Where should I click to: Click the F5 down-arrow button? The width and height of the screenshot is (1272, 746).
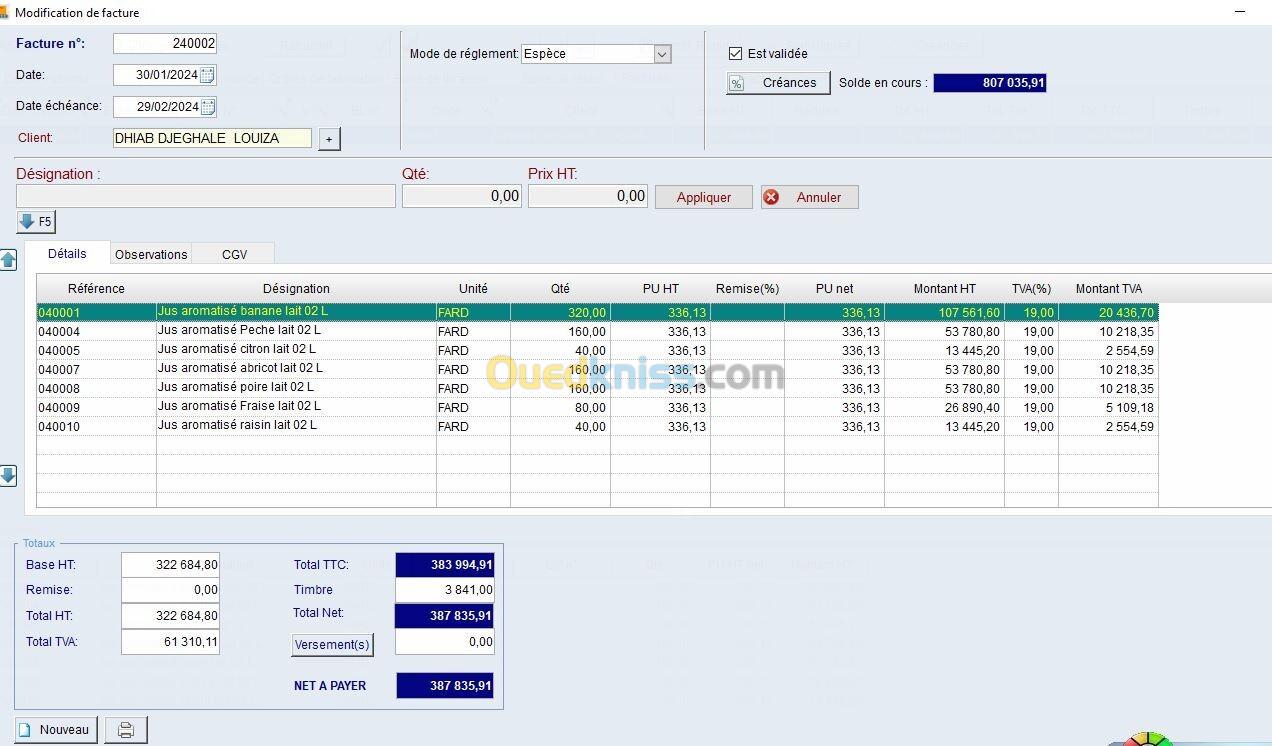tap(35, 222)
